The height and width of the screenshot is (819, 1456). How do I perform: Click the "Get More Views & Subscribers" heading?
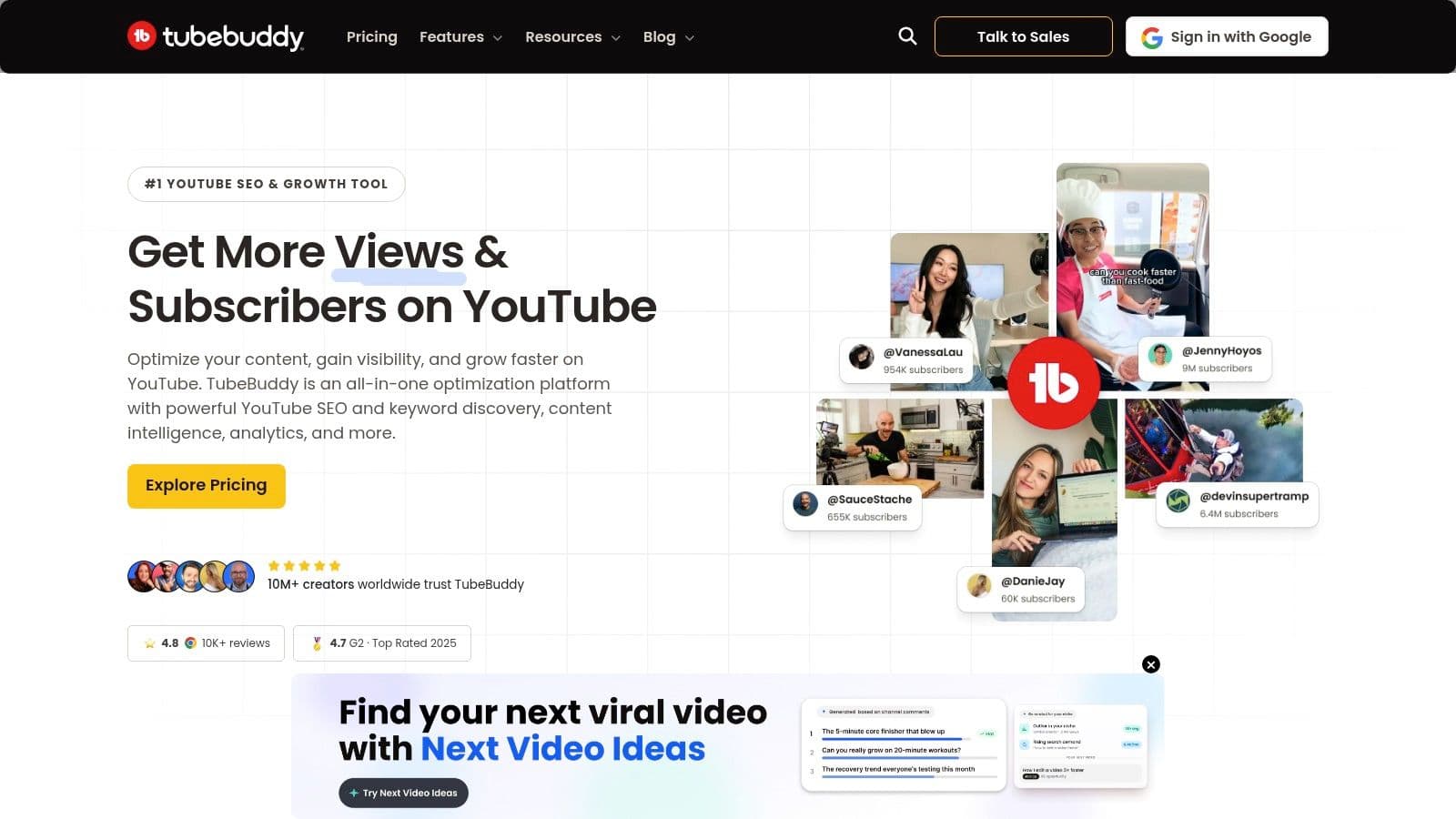(x=392, y=278)
